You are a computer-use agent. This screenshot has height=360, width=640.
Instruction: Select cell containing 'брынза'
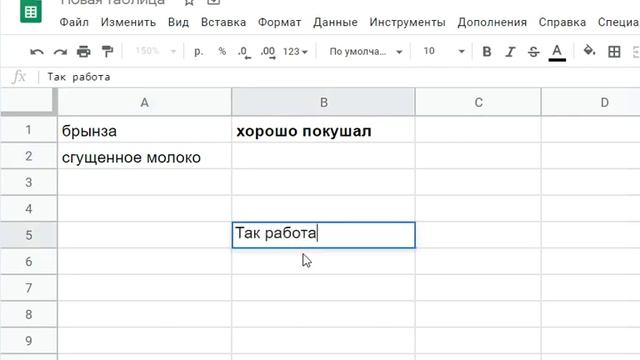pos(144,130)
